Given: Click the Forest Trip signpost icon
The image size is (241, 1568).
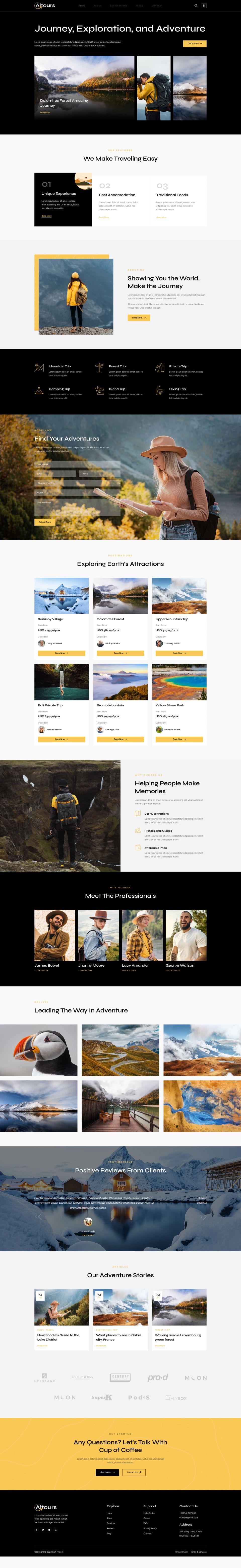Looking at the screenshot, I should click(x=99, y=368).
